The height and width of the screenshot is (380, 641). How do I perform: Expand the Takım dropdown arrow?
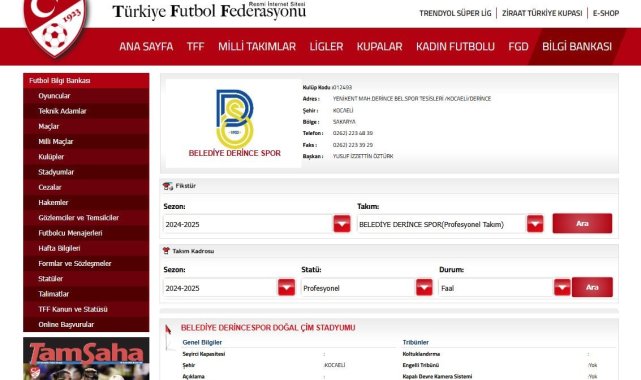[535, 224]
